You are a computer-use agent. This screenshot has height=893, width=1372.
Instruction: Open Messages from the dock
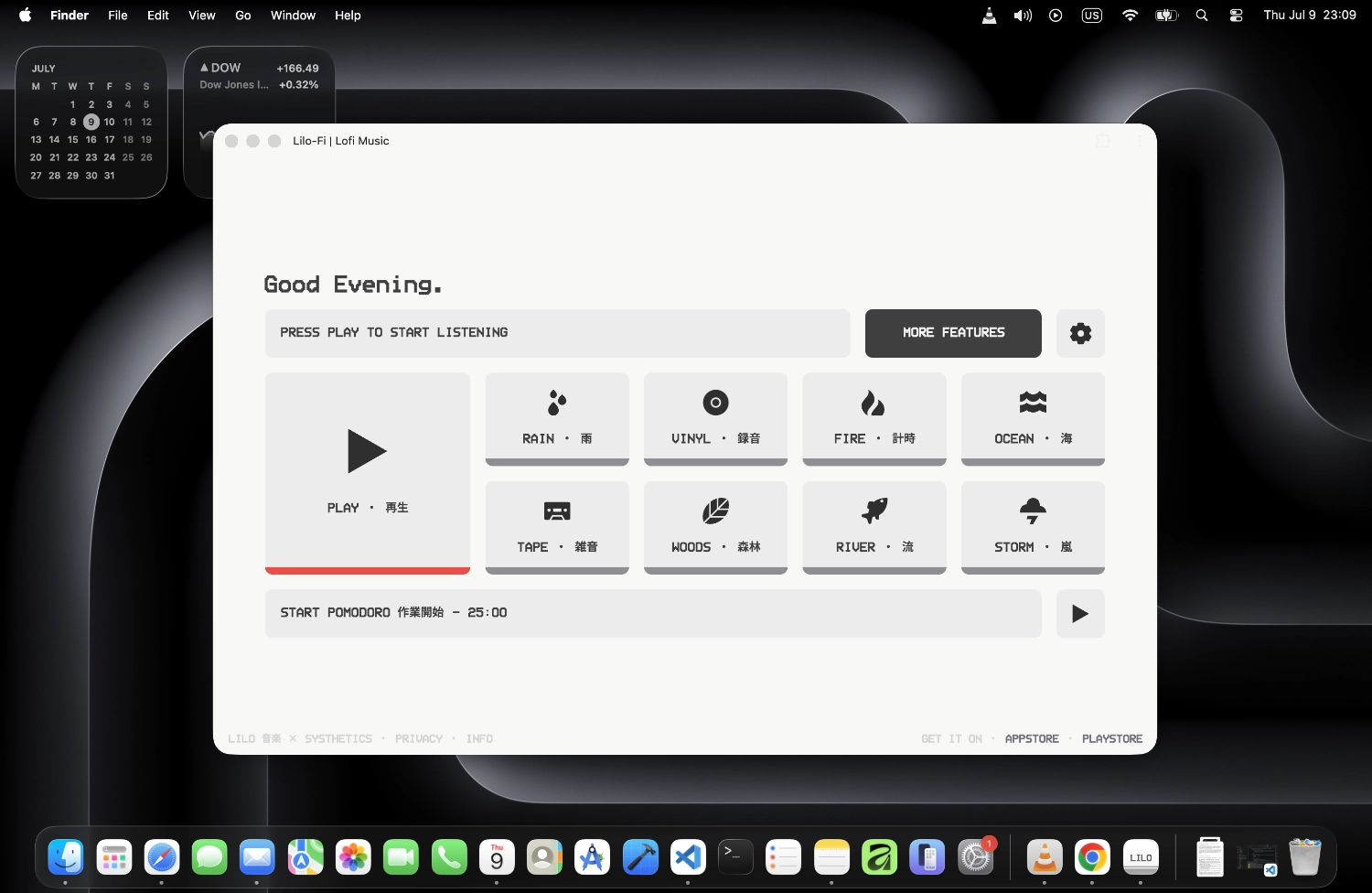click(x=209, y=857)
